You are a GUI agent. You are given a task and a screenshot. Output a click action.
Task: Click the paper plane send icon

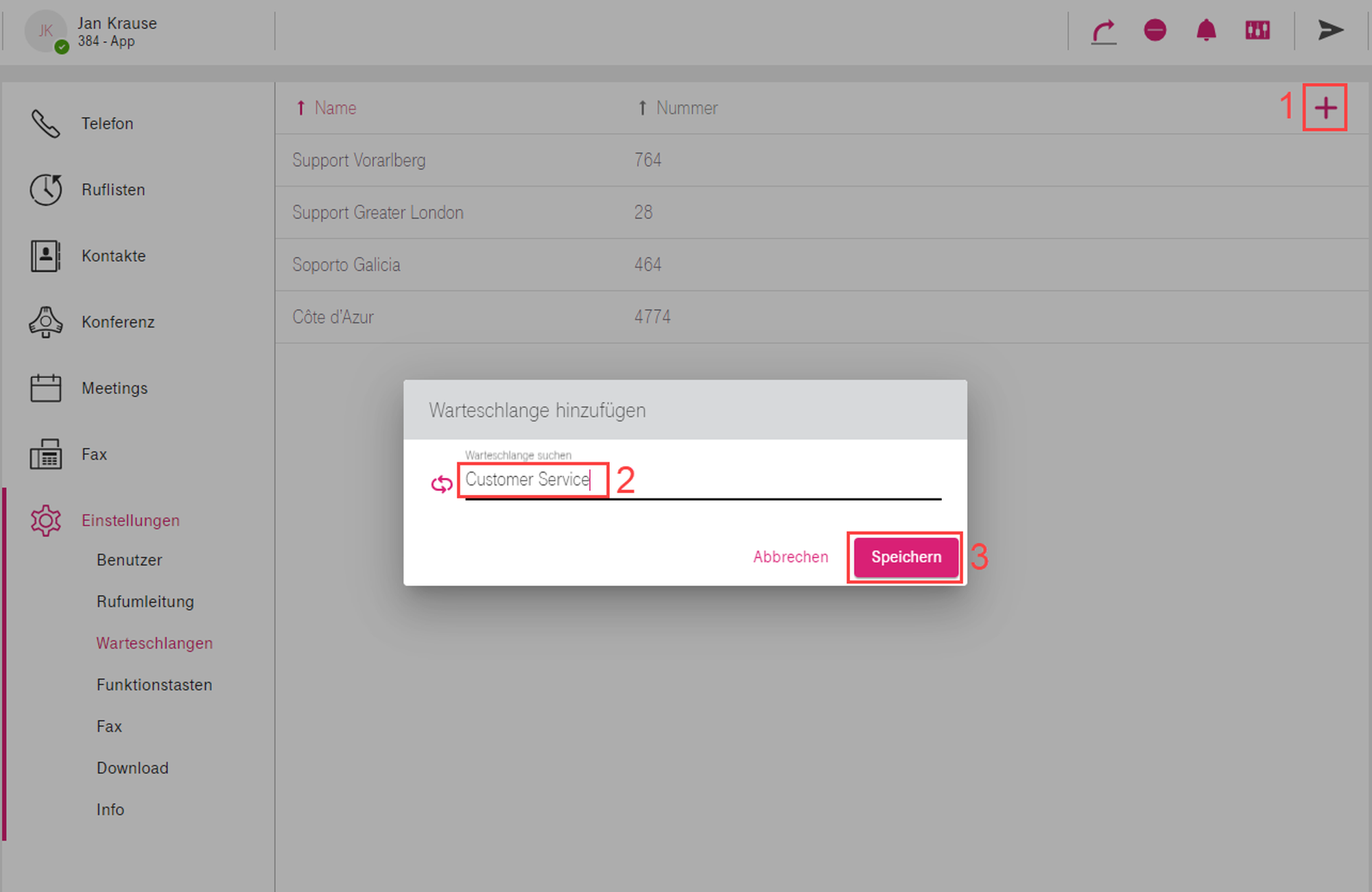click(1330, 30)
